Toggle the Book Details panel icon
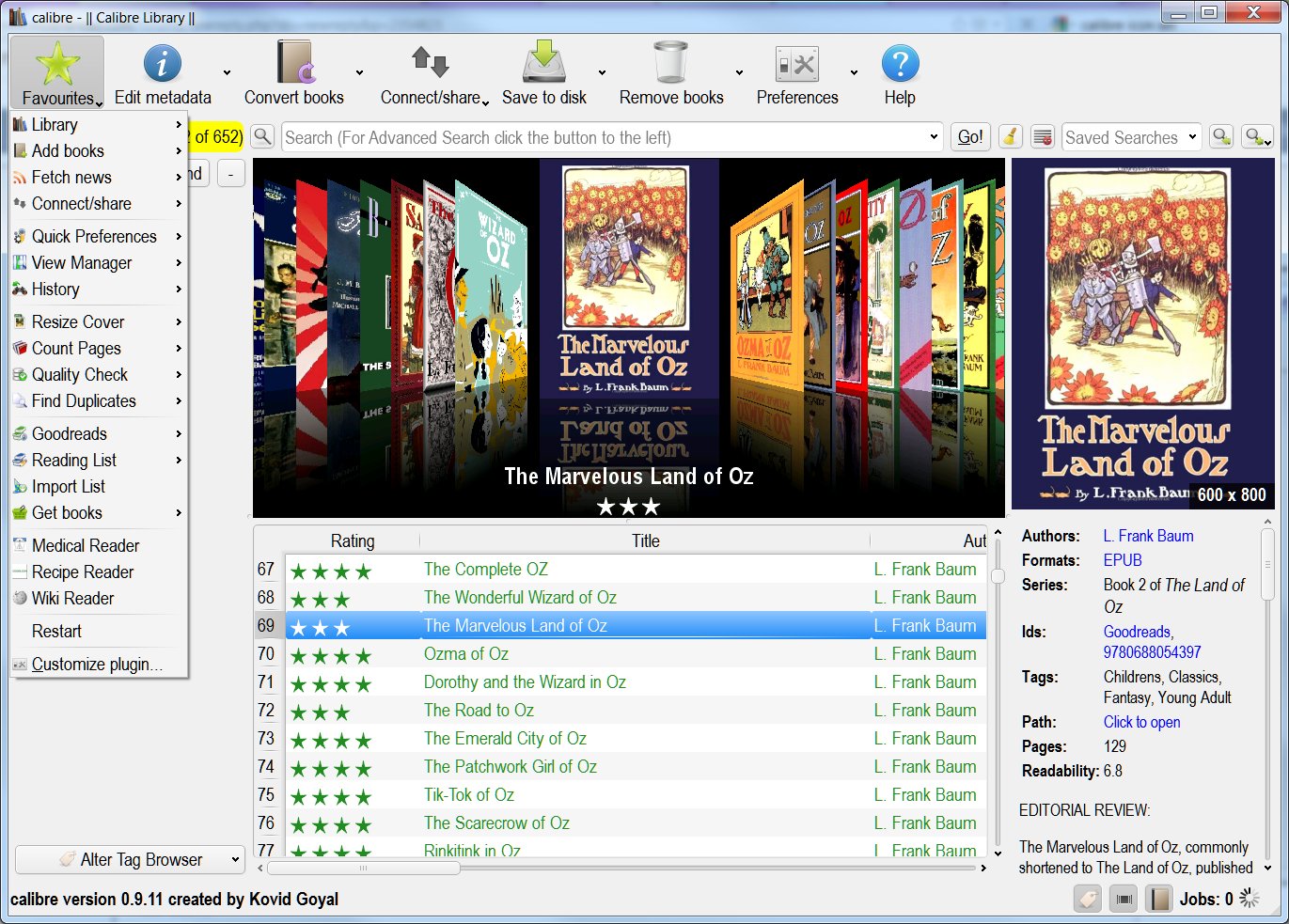 pyautogui.click(x=1159, y=899)
